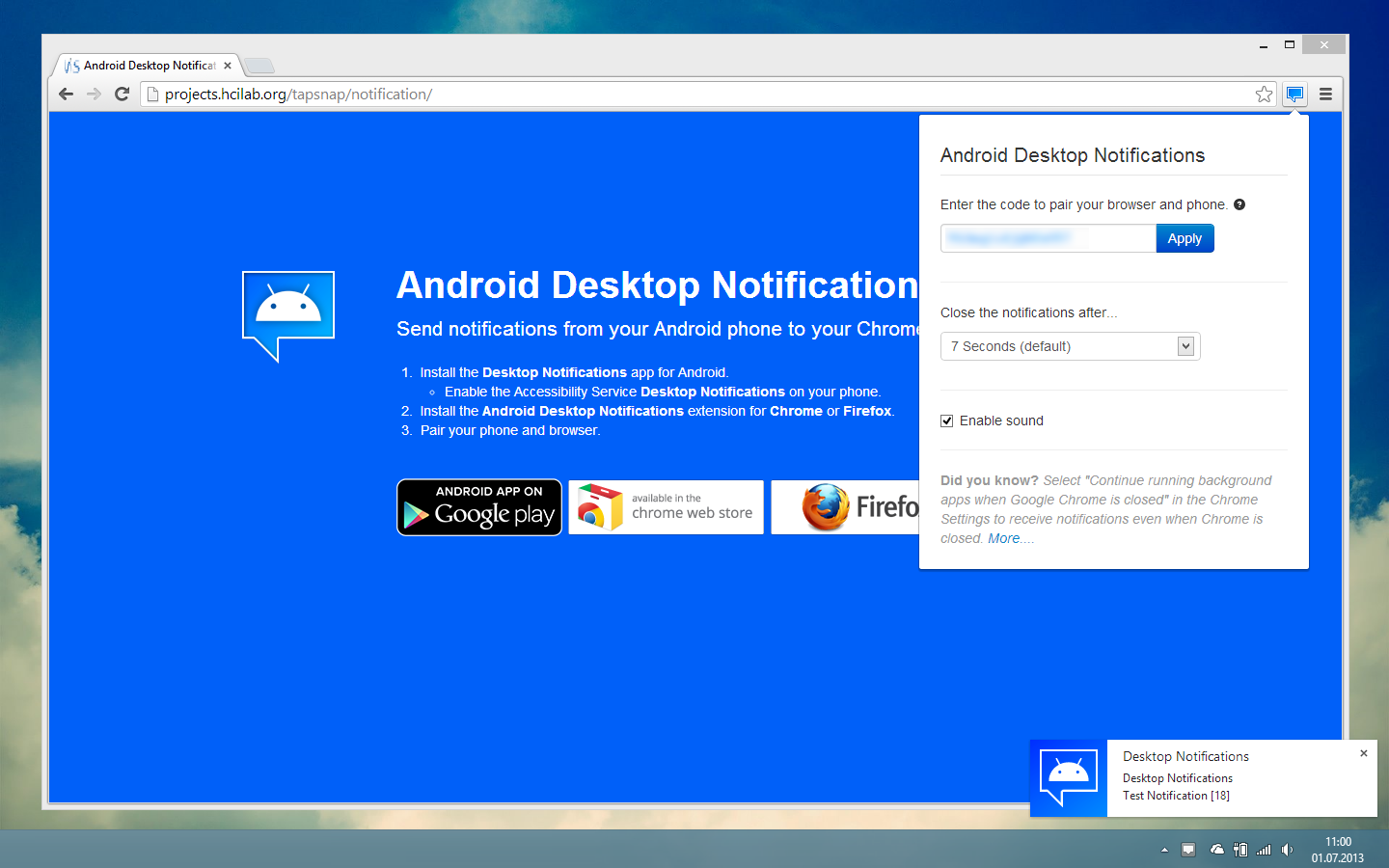The height and width of the screenshot is (868, 1389).
Task: Close the Test Notification popup
Action: (x=1364, y=753)
